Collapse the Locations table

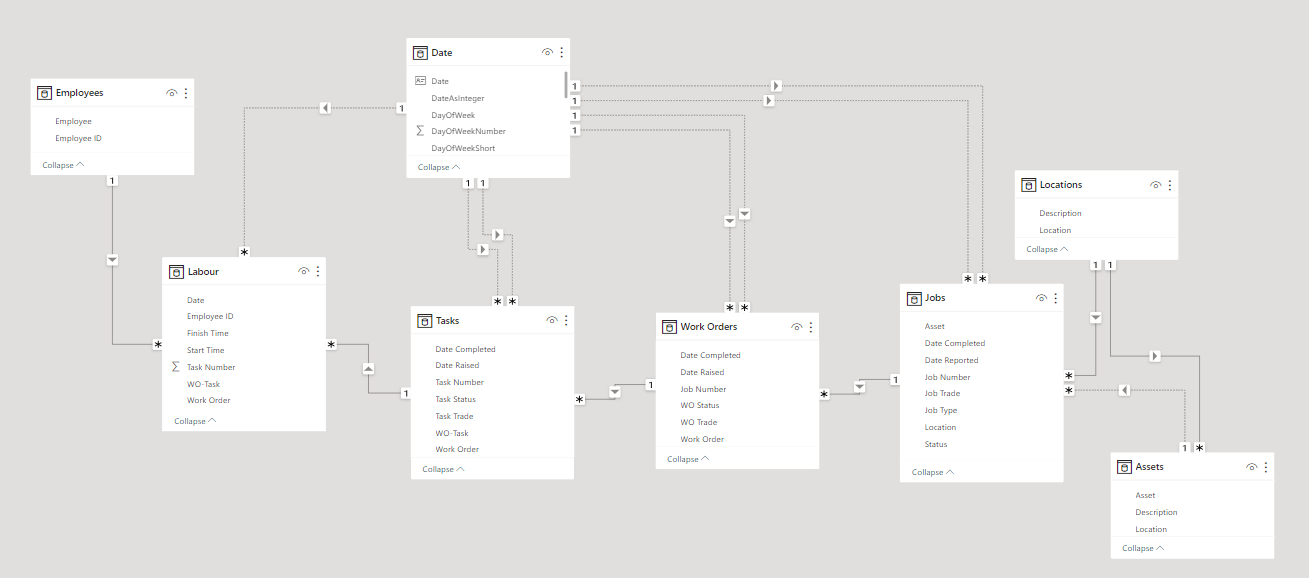coord(1047,249)
